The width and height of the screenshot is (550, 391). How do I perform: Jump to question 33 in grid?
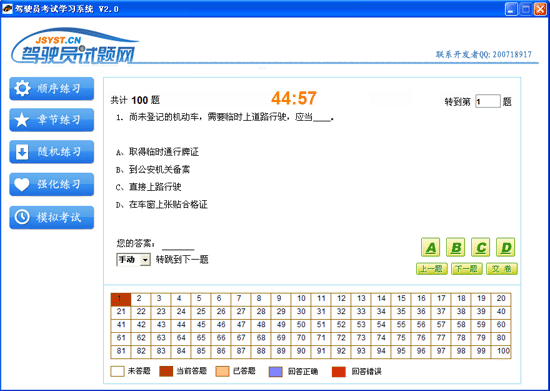click(361, 312)
